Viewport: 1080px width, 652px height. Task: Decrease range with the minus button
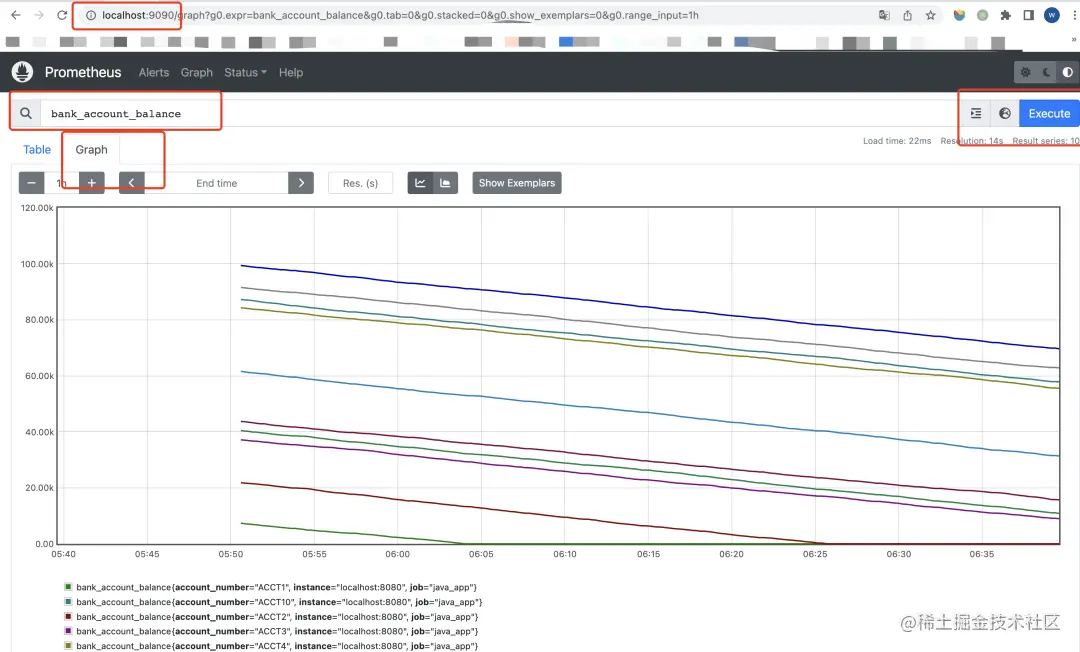[31, 183]
